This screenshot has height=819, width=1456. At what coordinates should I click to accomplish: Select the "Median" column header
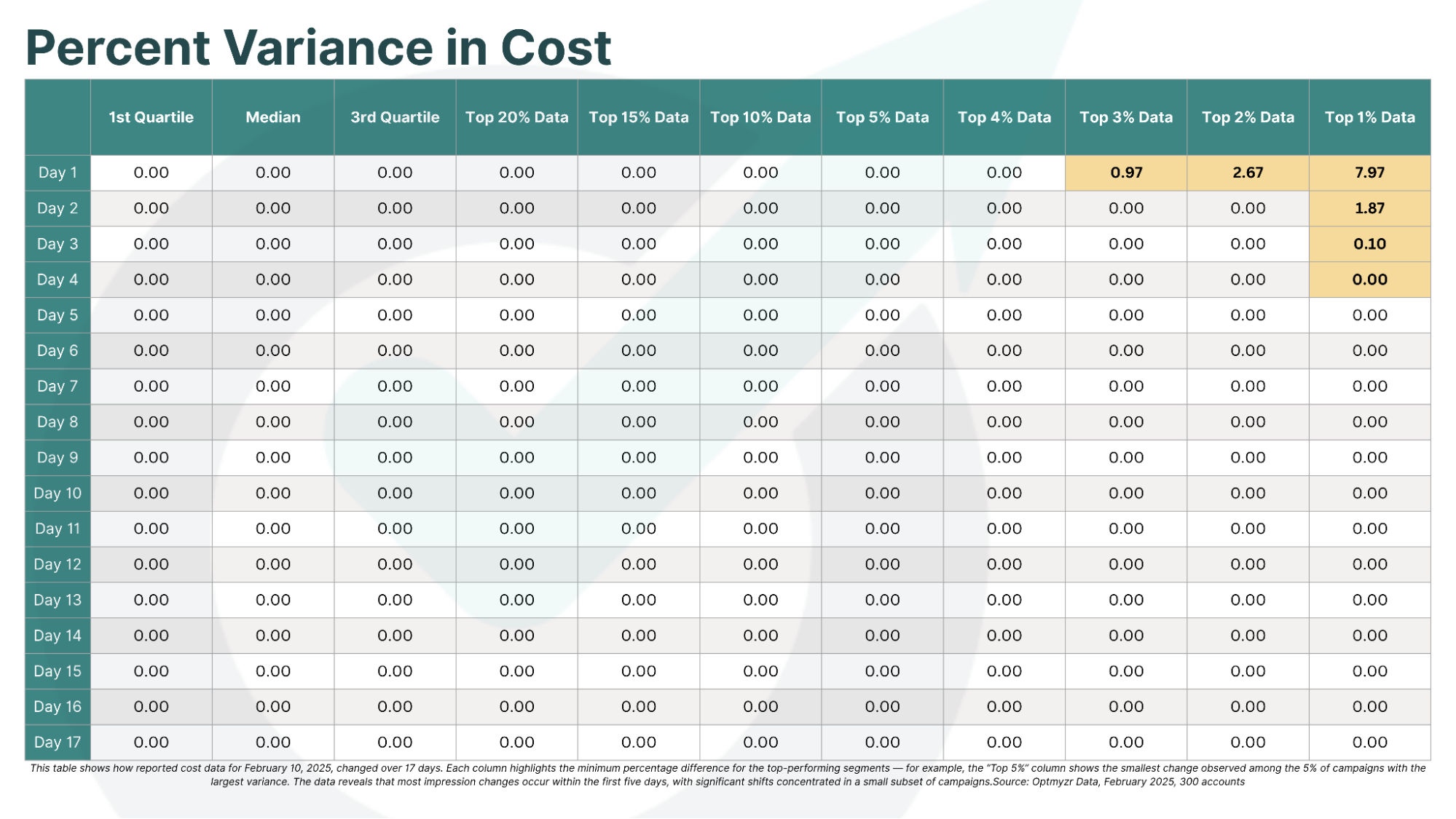click(273, 117)
